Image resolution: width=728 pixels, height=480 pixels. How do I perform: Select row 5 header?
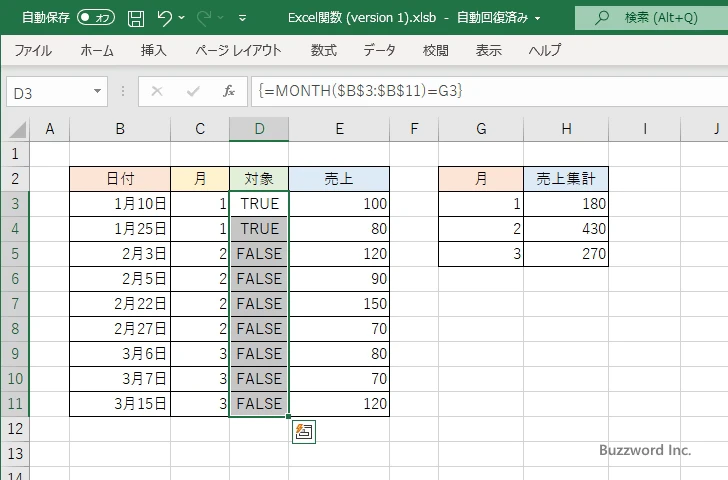[x=15, y=254]
